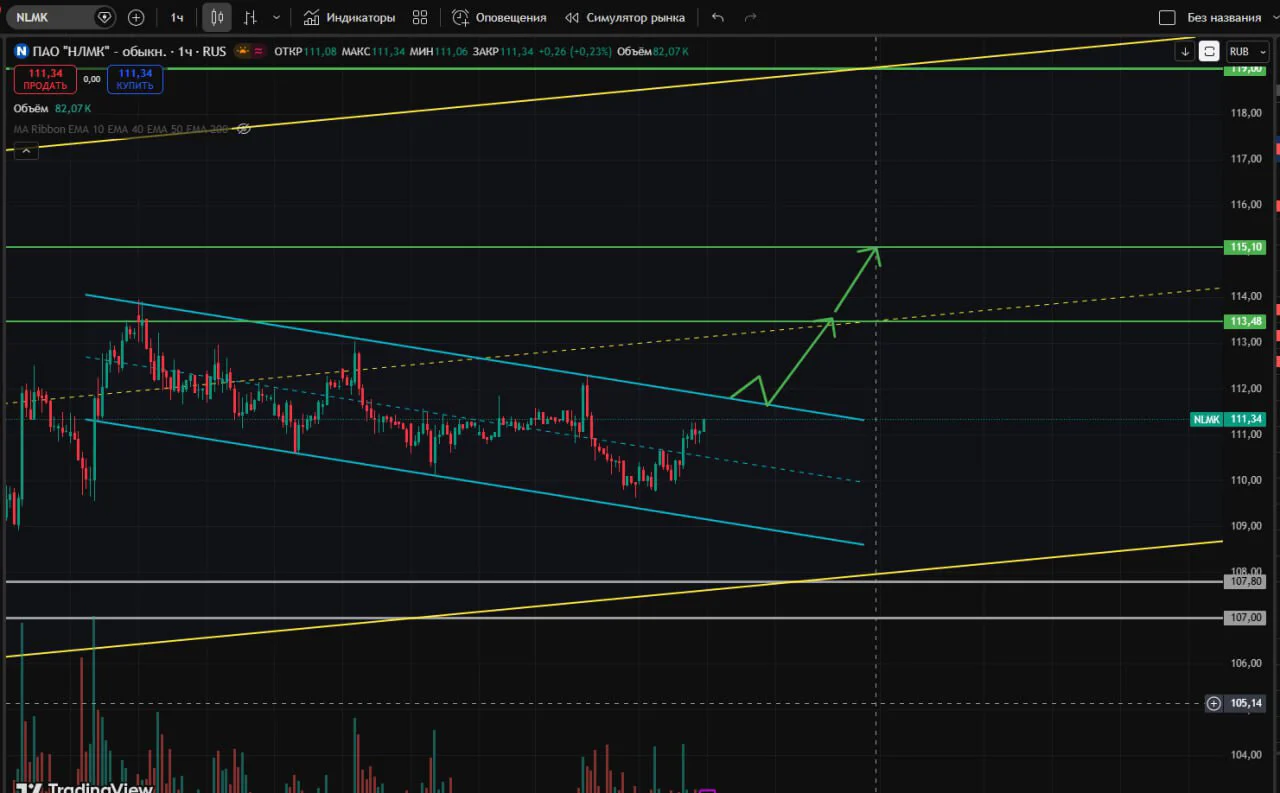Click the blue КУПИТЬ buy button
Viewport: 1280px width, 793px height.
pyautogui.click(x=135, y=79)
